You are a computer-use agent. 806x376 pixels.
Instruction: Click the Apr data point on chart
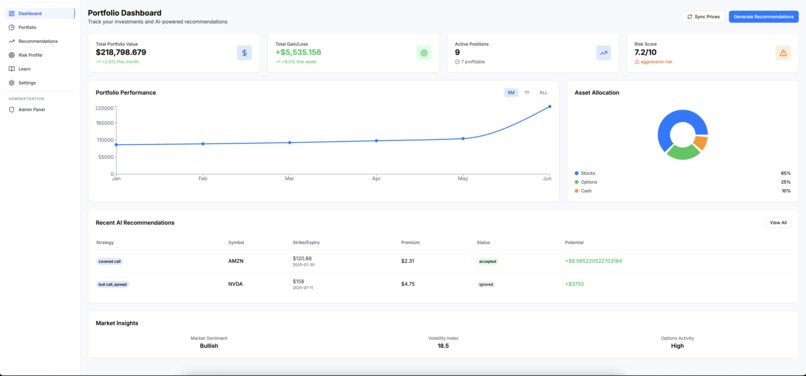tap(376, 140)
